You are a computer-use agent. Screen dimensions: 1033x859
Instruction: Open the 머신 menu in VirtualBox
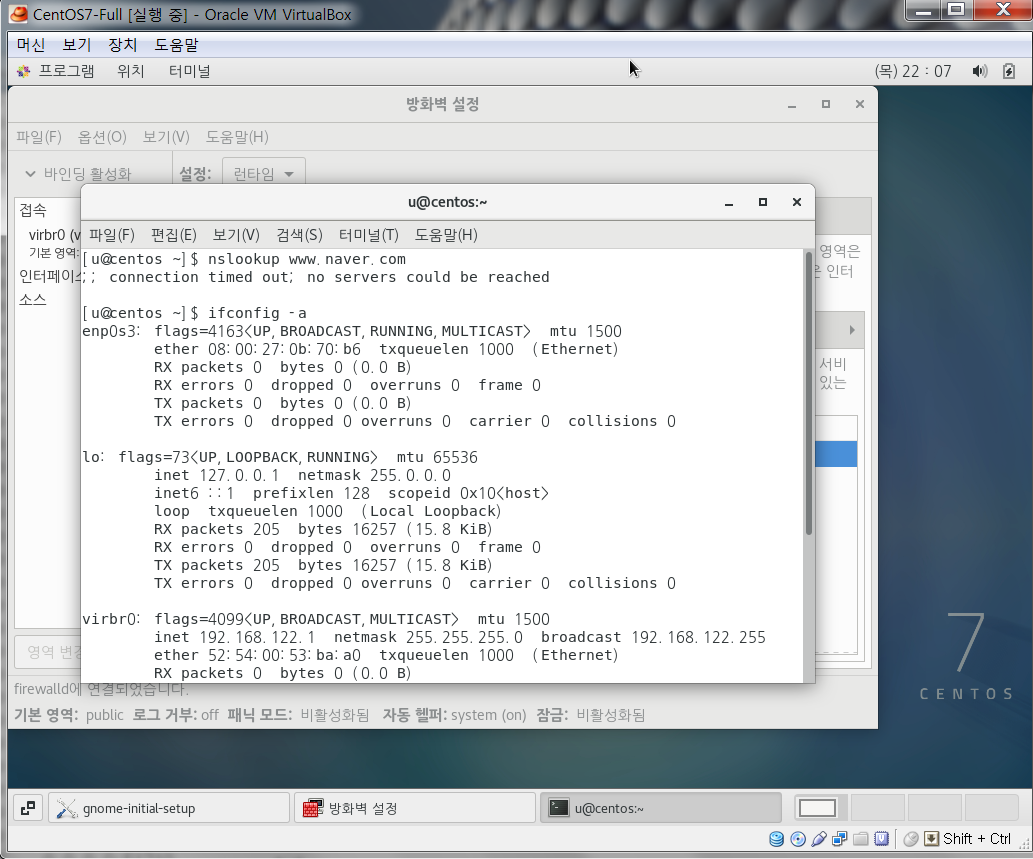(x=30, y=45)
